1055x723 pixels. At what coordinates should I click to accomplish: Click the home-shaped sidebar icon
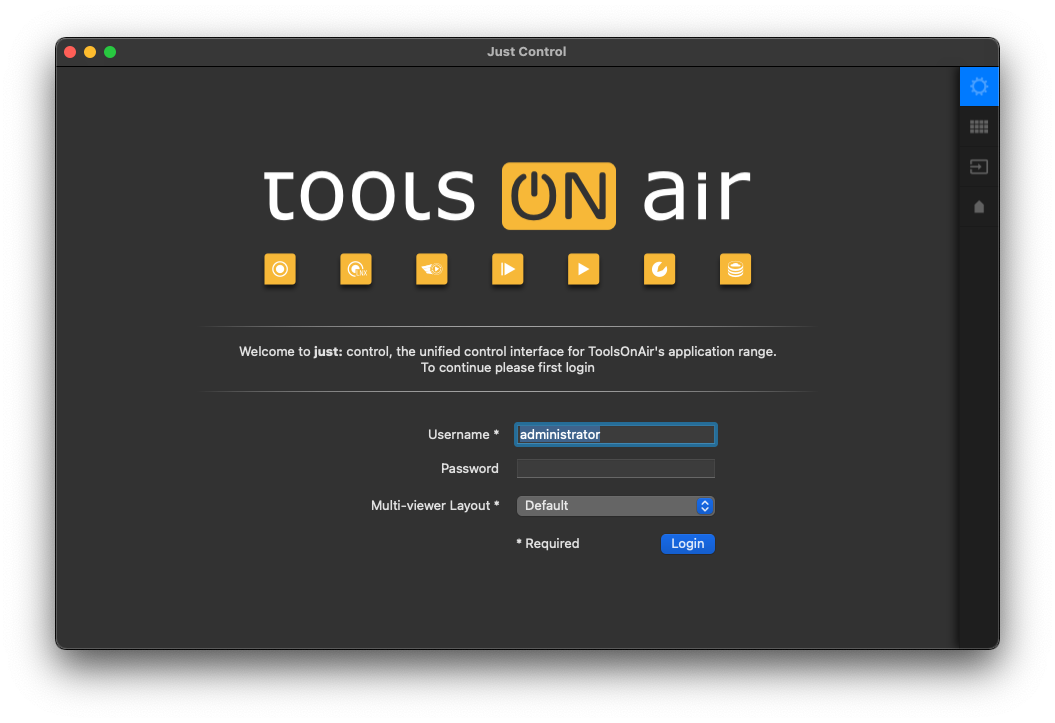tap(979, 207)
